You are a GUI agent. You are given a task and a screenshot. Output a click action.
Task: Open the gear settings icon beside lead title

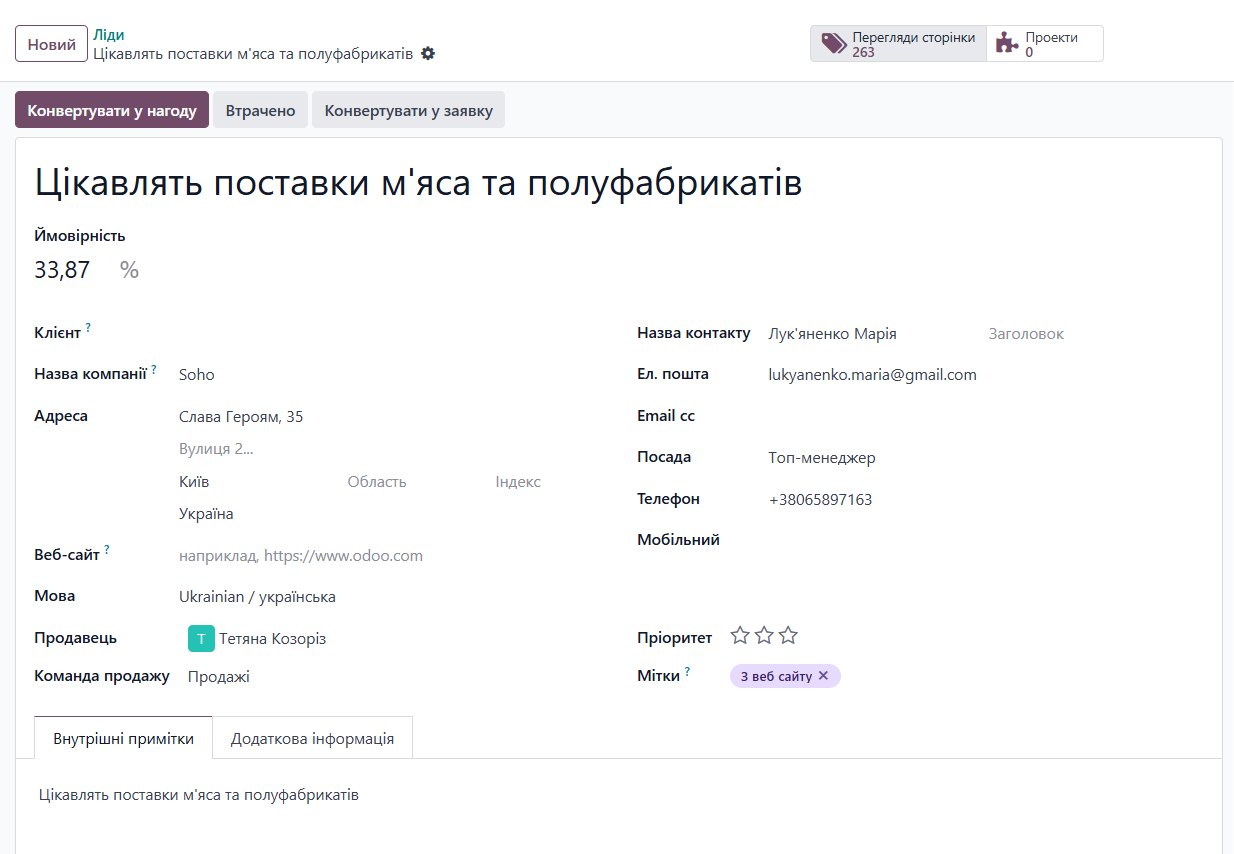(427, 53)
